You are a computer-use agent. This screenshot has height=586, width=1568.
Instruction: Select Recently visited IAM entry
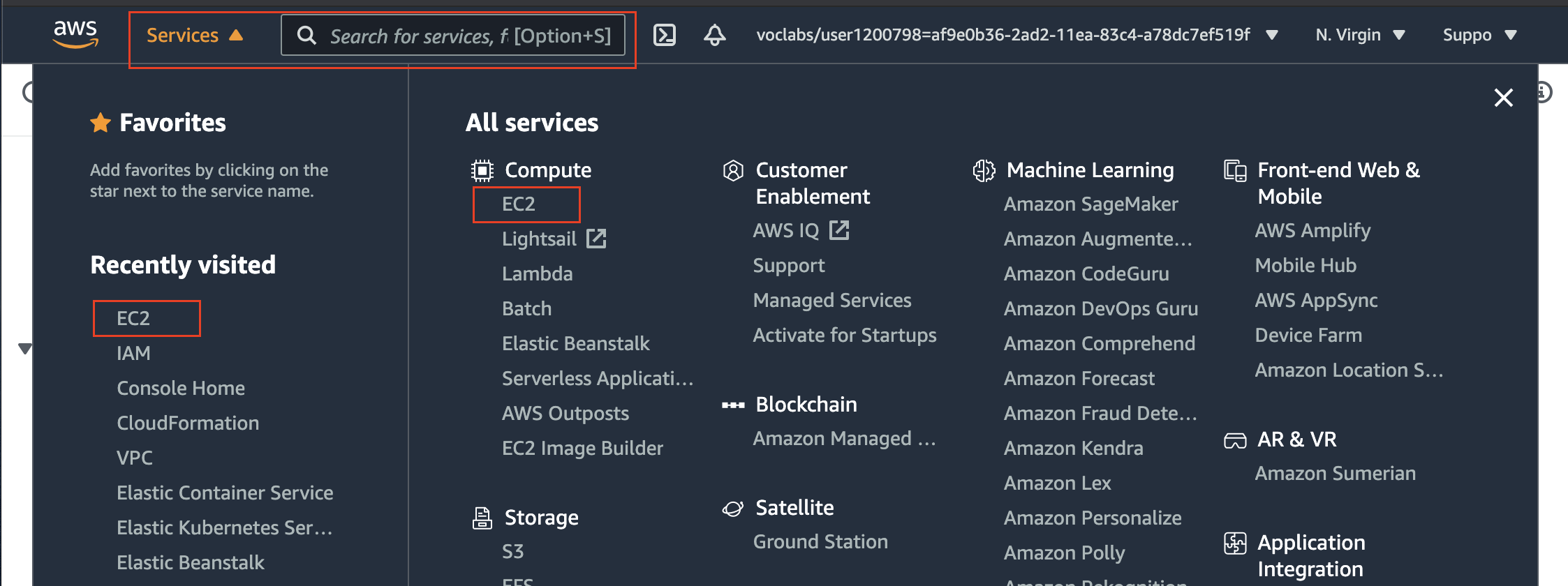click(x=133, y=353)
